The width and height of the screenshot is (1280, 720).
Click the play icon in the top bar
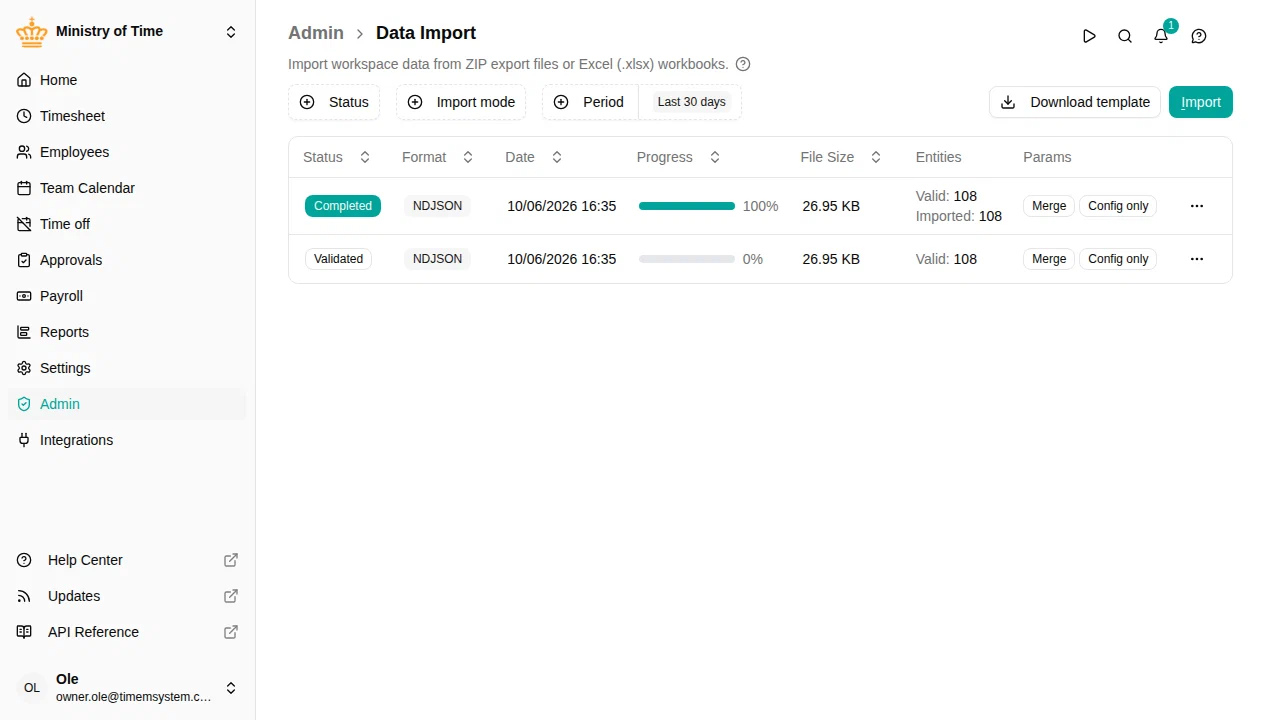[x=1089, y=36]
